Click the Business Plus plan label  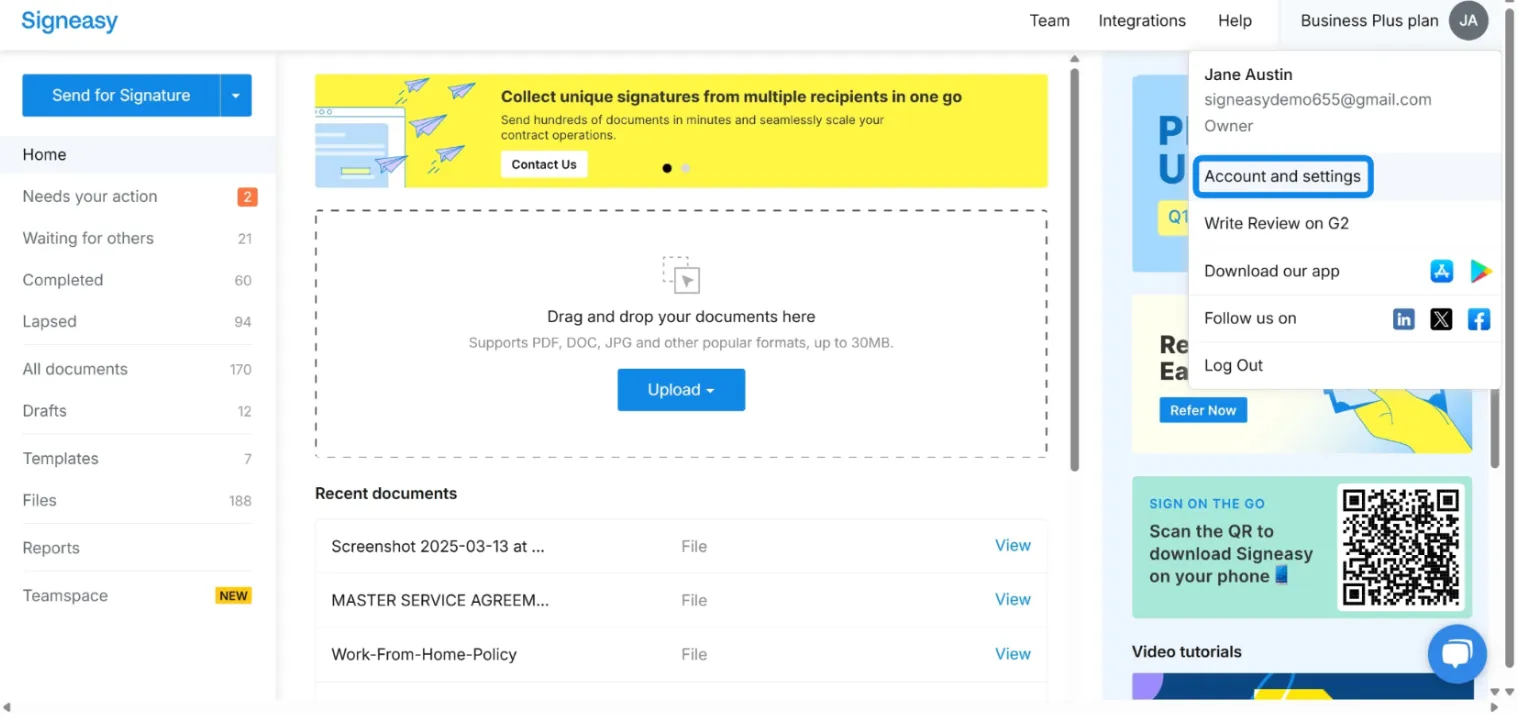pyautogui.click(x=1370, y=20)
